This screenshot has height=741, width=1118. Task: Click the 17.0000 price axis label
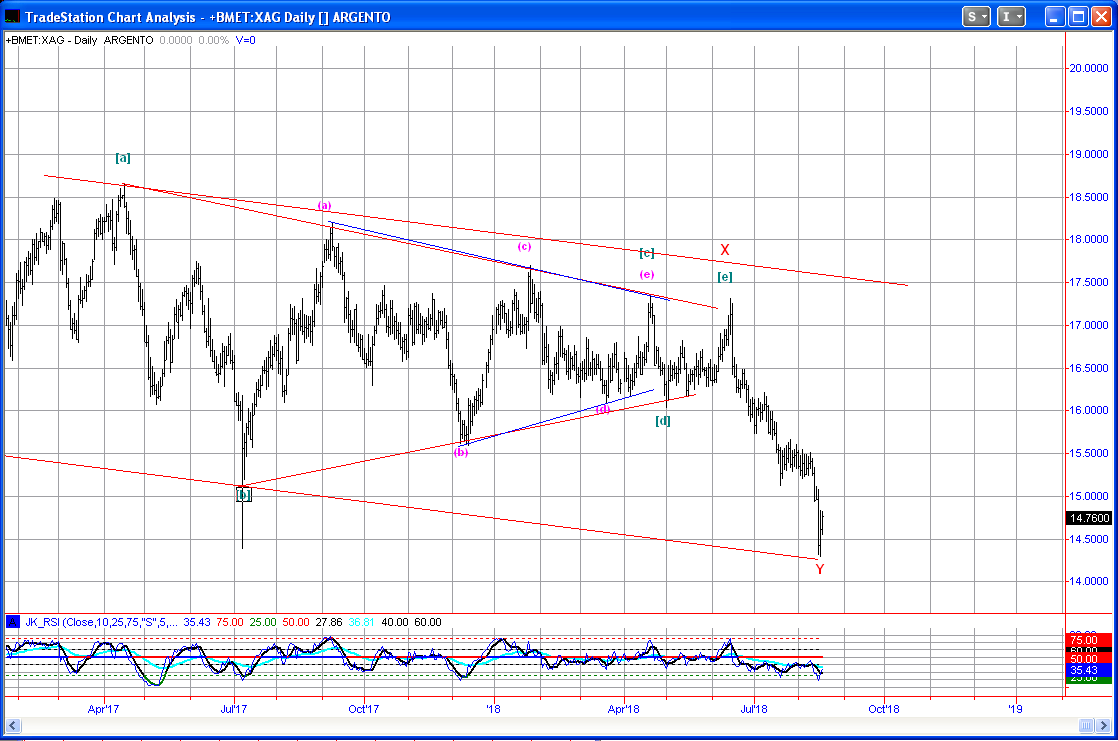pos(1088,325)
